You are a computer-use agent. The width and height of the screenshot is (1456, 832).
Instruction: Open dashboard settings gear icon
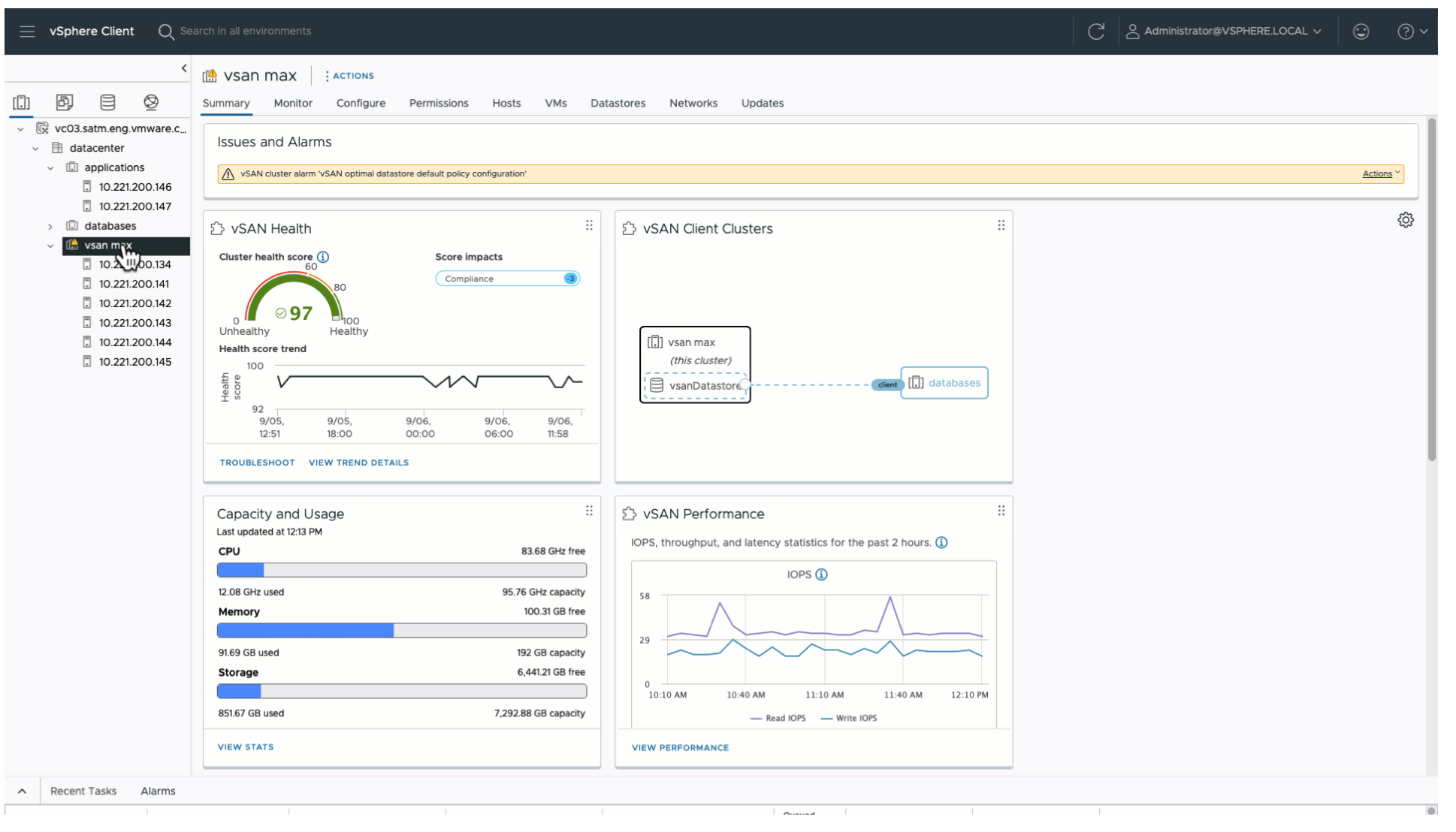pos(1405,220)
